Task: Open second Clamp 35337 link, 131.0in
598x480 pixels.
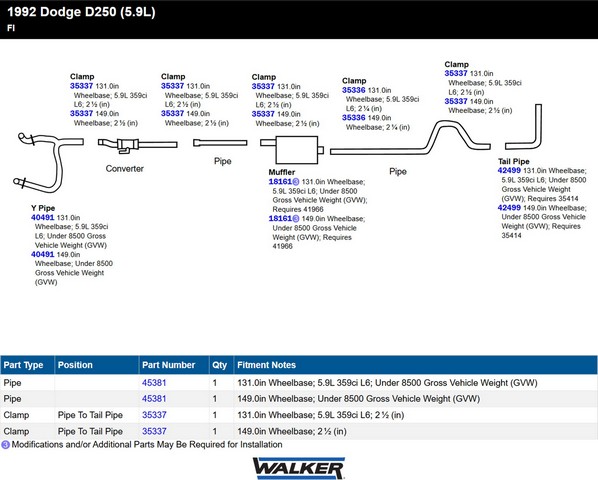Action: 172,86
